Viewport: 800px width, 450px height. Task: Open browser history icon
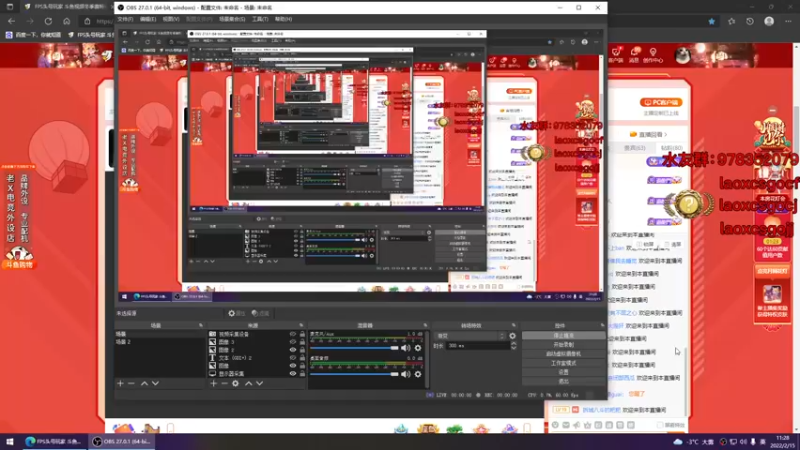[x=749, y=21]
